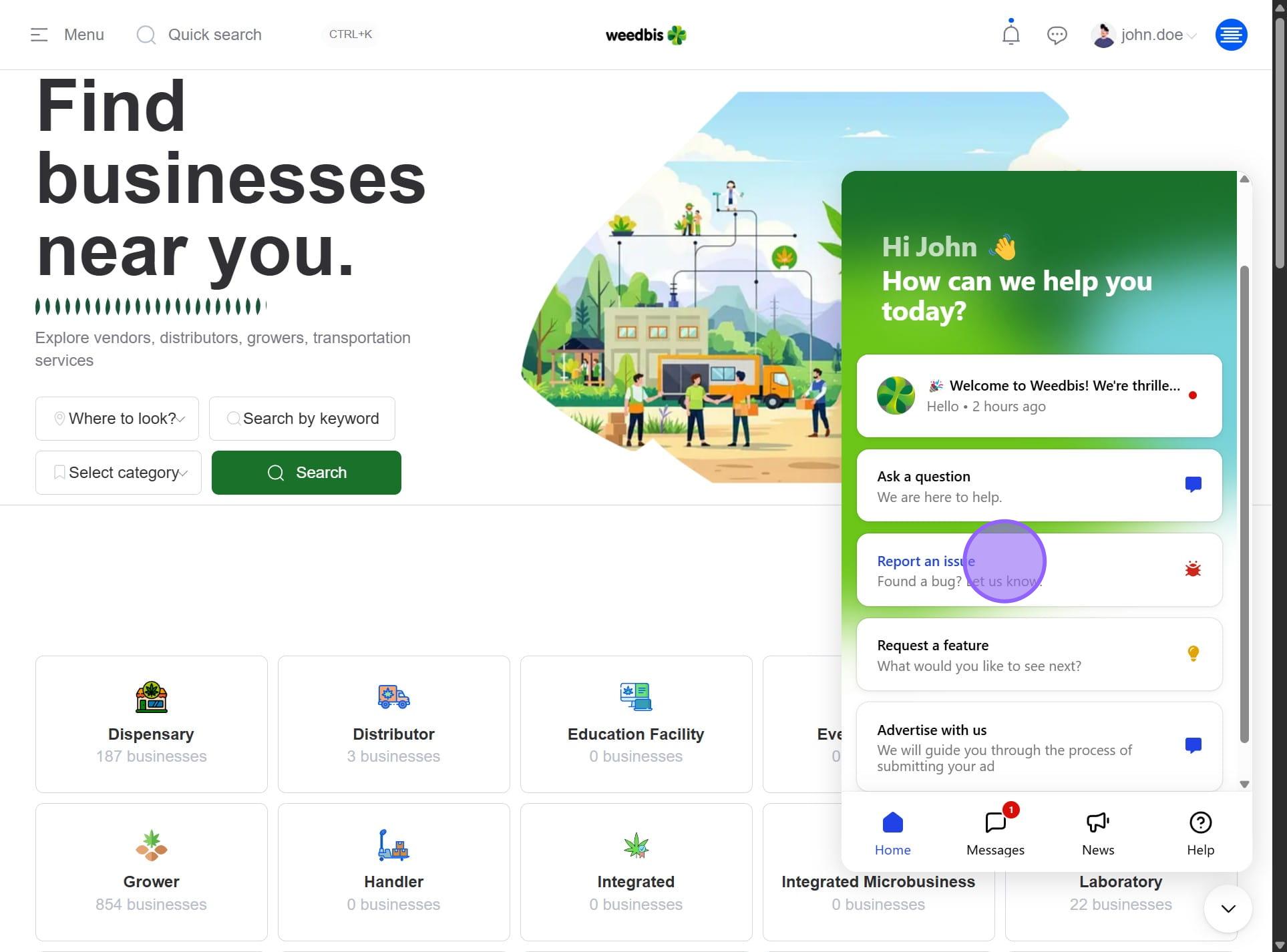Viewport: 1287px width, 952px height.
Task: Open the Education Facility category
Action: [x=635, y=724]
